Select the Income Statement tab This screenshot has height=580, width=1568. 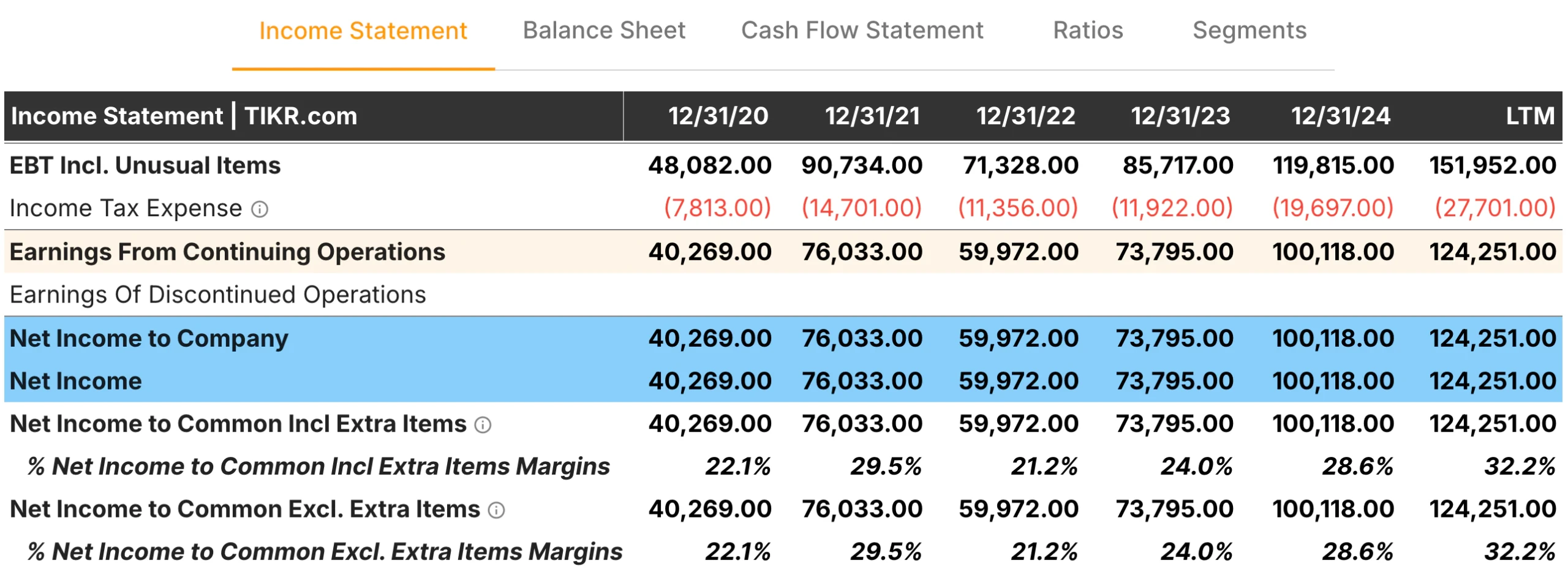click(362, 30)
